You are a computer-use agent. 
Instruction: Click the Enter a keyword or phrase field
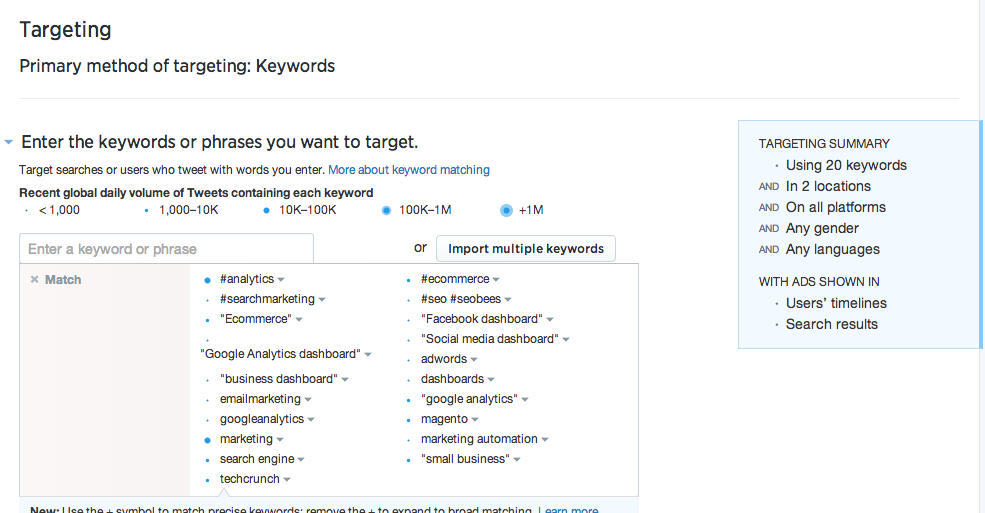[166, 249]
